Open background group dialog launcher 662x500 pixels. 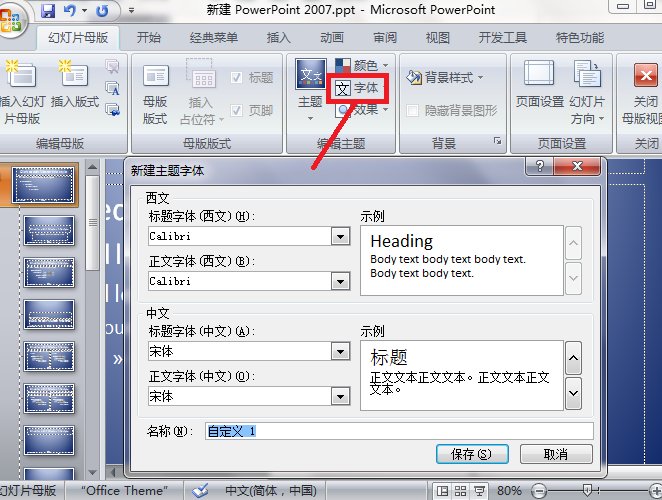(497, 141)
